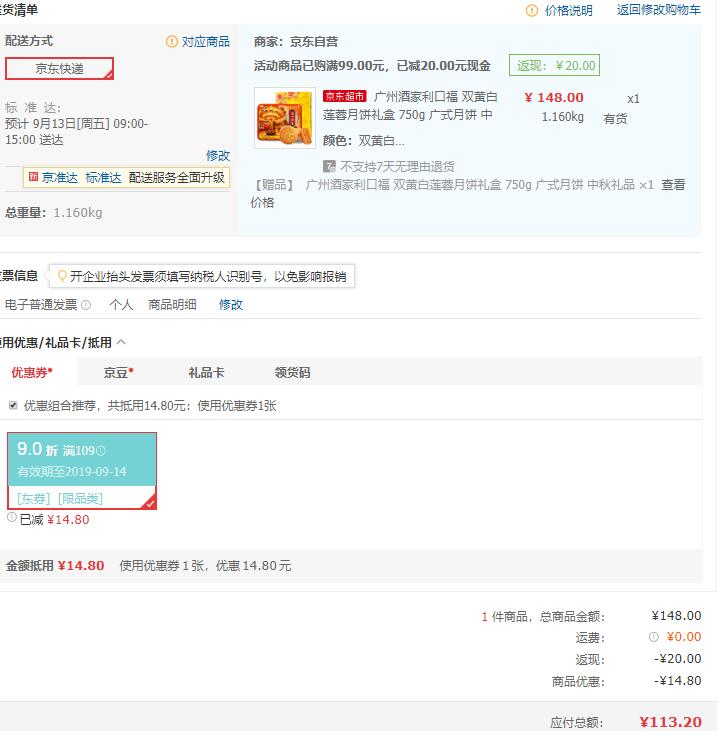The height and width of the screenshot is (731, 728).
Task: Click the delivery upgrade notice icon
Action: tap(33, 177)
